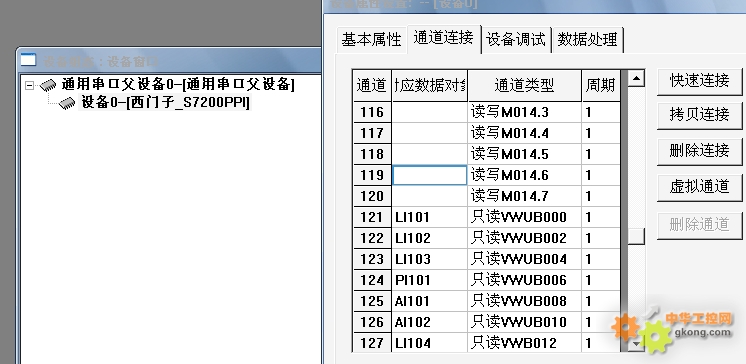The height and width of the screenshot is (364, 746).
Task: Click the 对应数据对象 column header
Action: [x=430, y=86]
